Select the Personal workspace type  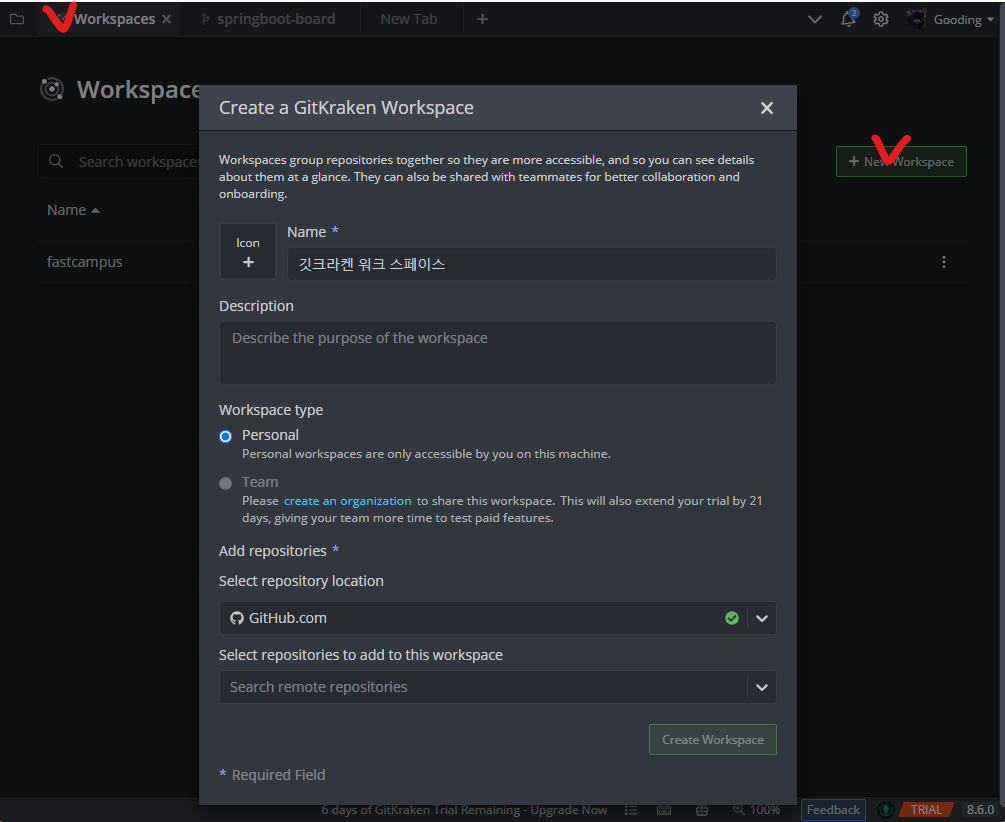pos(226,436)
